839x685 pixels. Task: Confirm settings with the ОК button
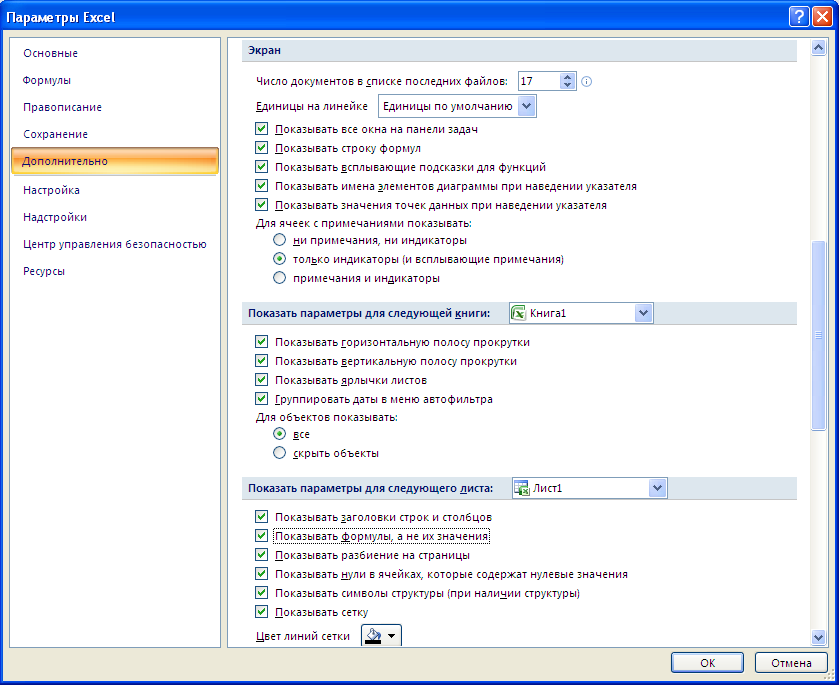[707, 663]
